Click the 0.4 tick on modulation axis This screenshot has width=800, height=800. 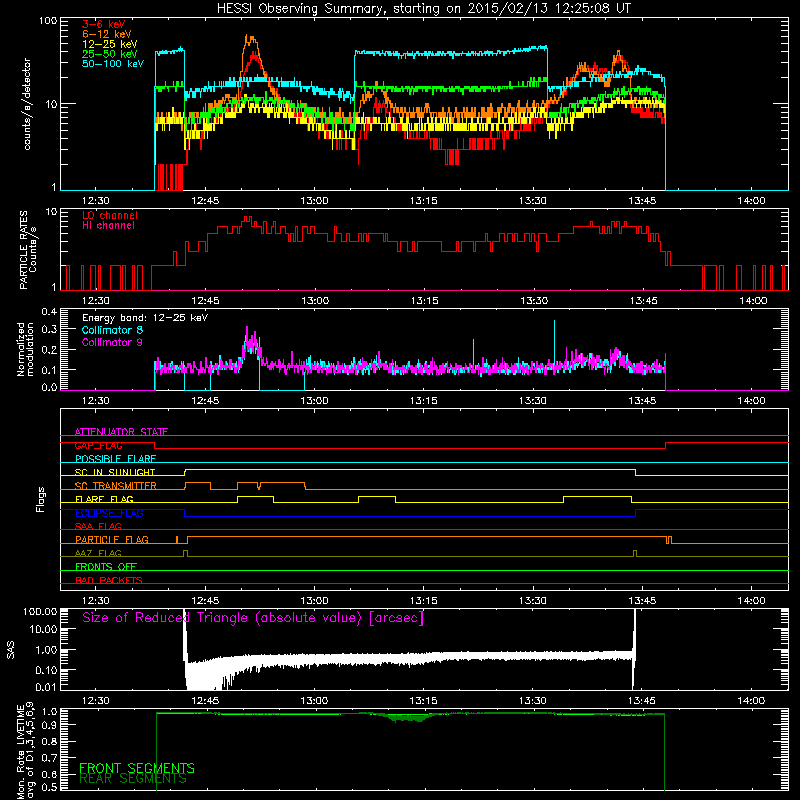click(49, 311)
